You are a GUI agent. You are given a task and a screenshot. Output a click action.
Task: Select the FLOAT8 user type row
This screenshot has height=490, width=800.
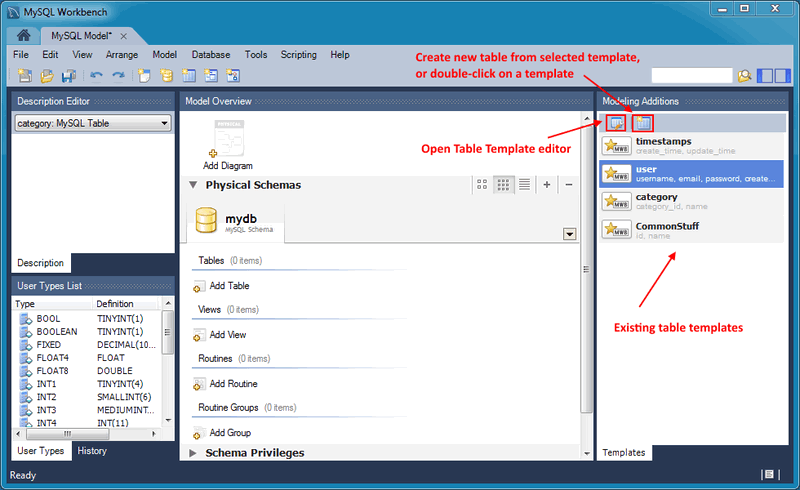point(87,371)
